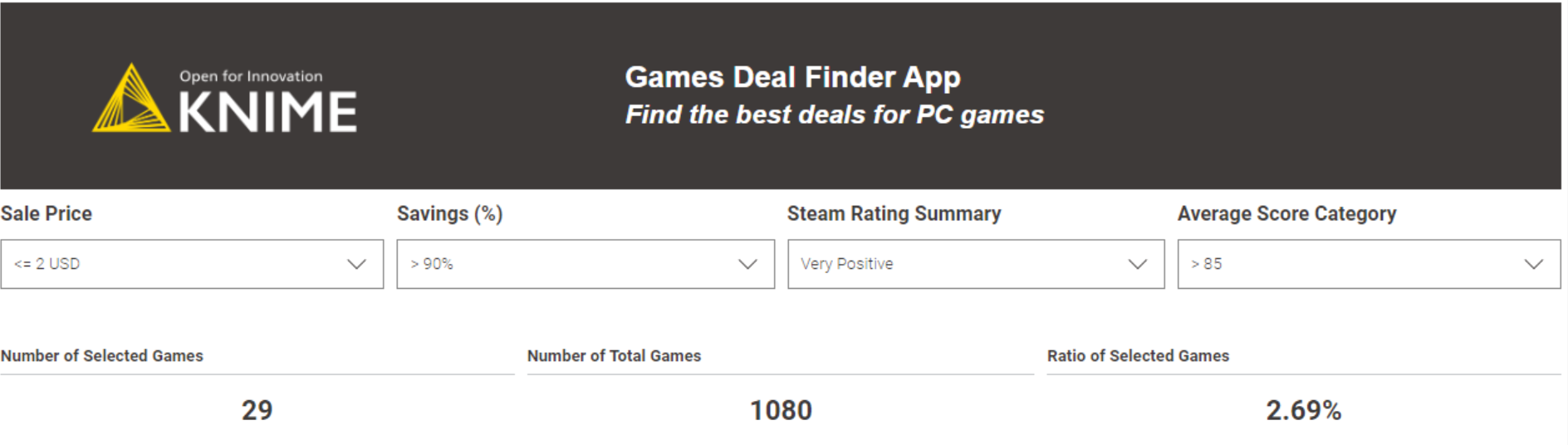Click the Savings dropdown chevron arrow
The image size is (1568, 445).
click(747, 264)
